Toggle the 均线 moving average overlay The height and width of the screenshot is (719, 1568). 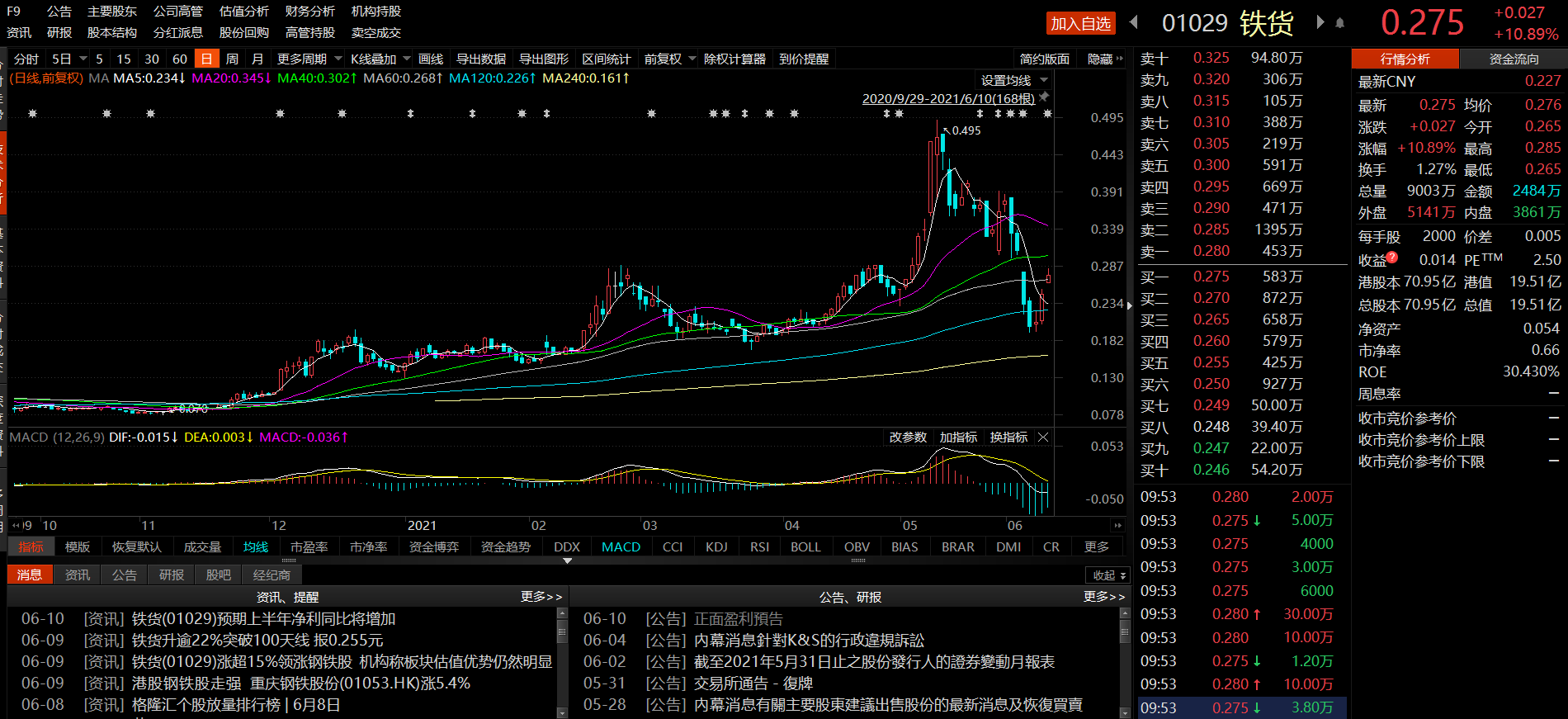(256, 546)
